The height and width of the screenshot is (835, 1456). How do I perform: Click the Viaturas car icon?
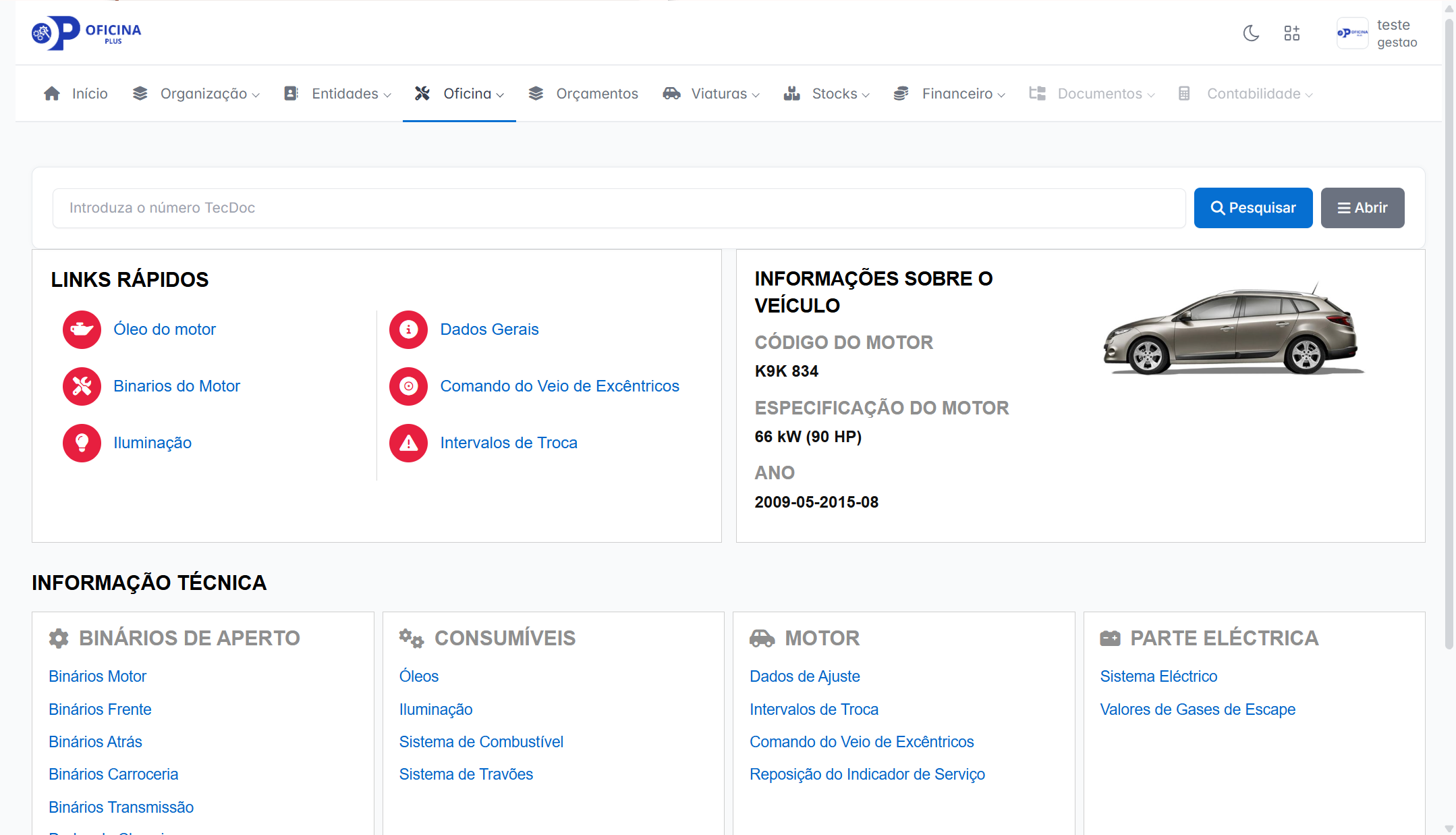pyautogui.click(x=671, y=94)
